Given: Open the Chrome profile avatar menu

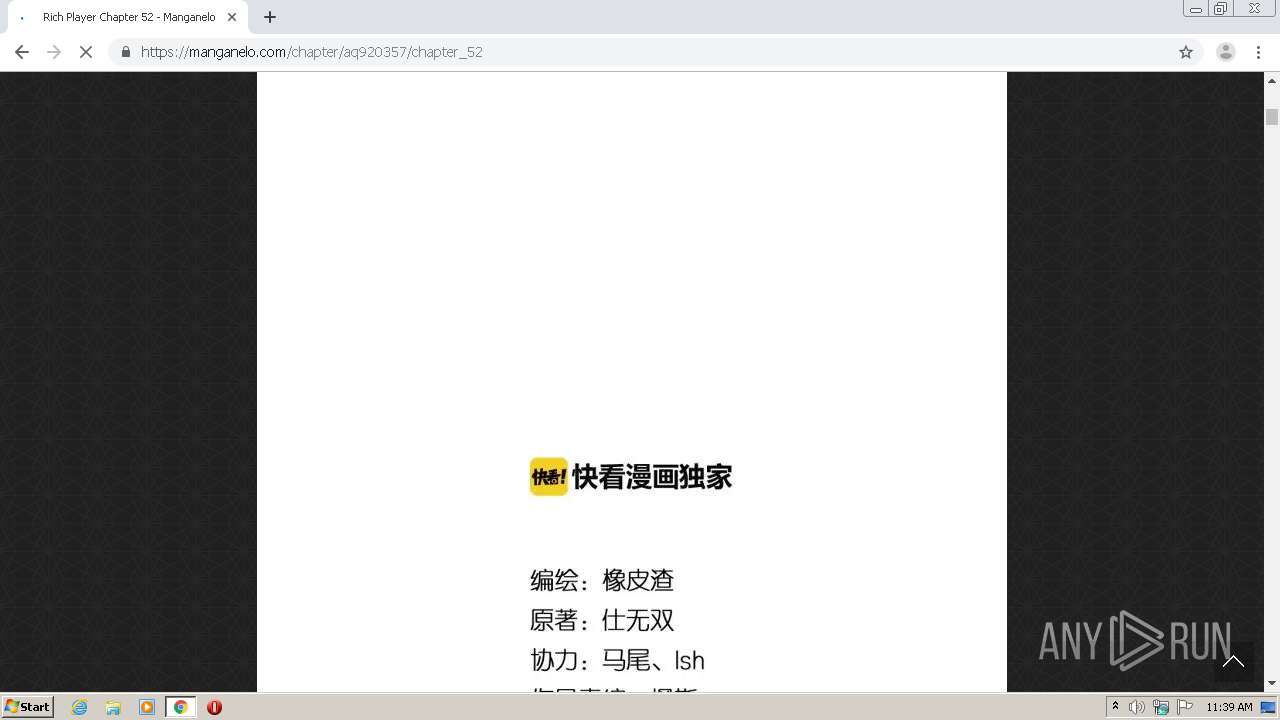Looking at the screenshot, I should tap(1225, 52).
